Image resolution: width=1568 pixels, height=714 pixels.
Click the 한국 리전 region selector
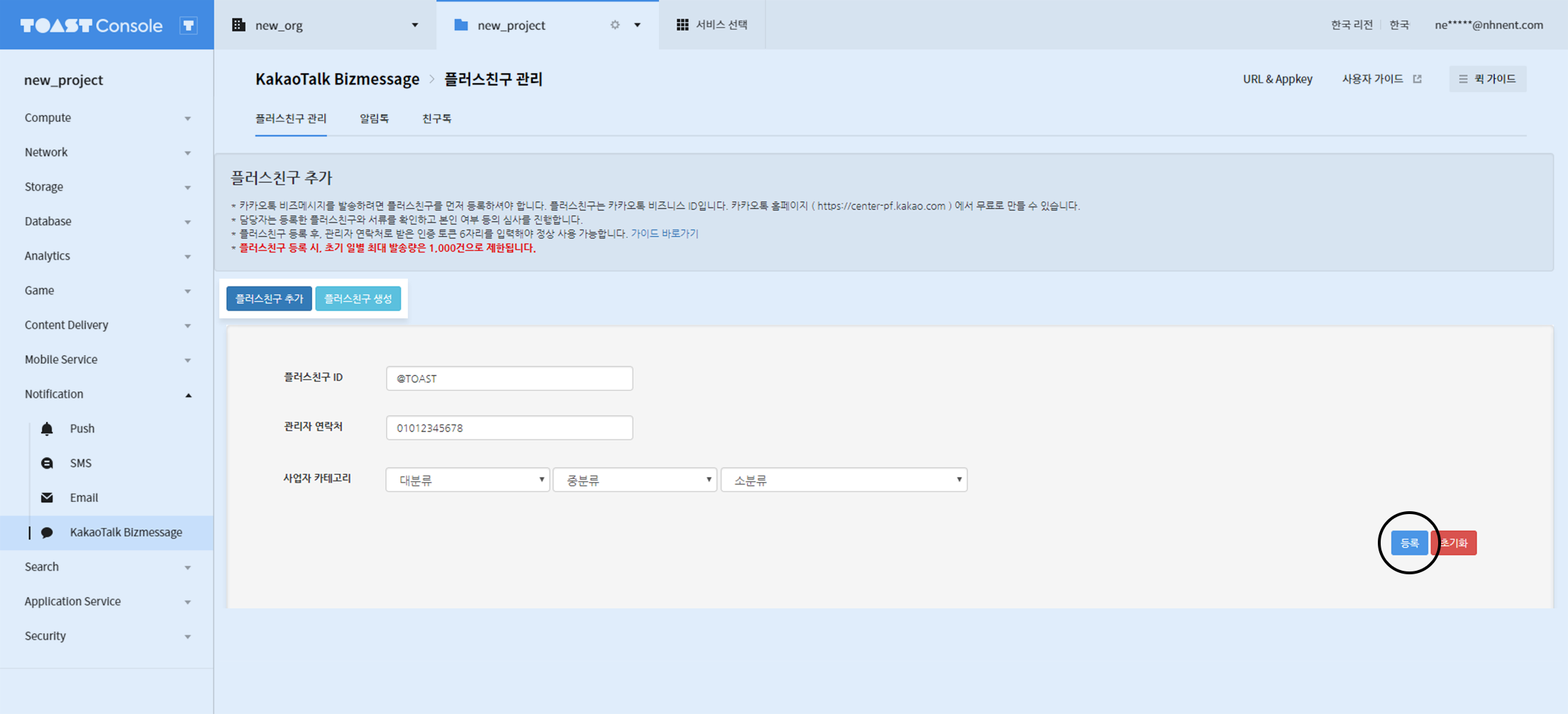point(1352,25)
